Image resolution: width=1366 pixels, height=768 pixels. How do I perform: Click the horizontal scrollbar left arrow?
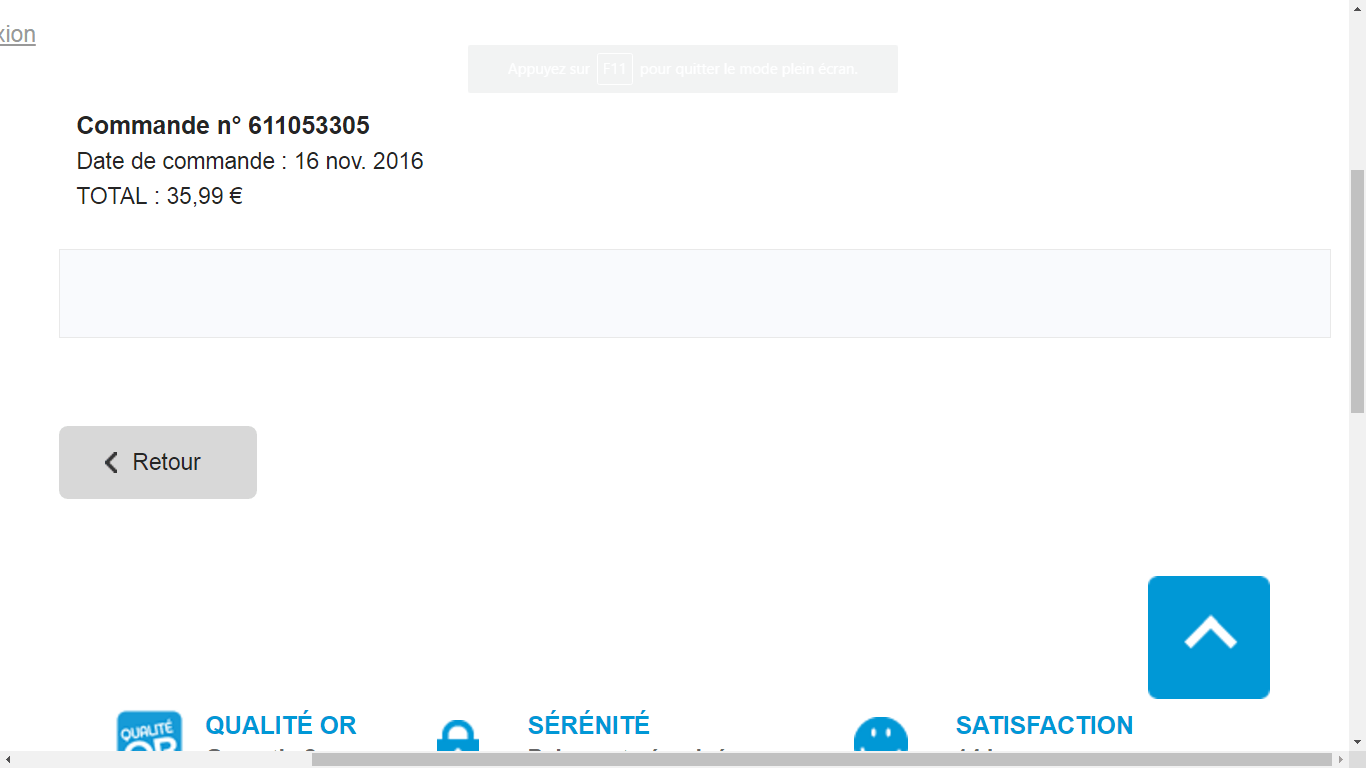8,760
